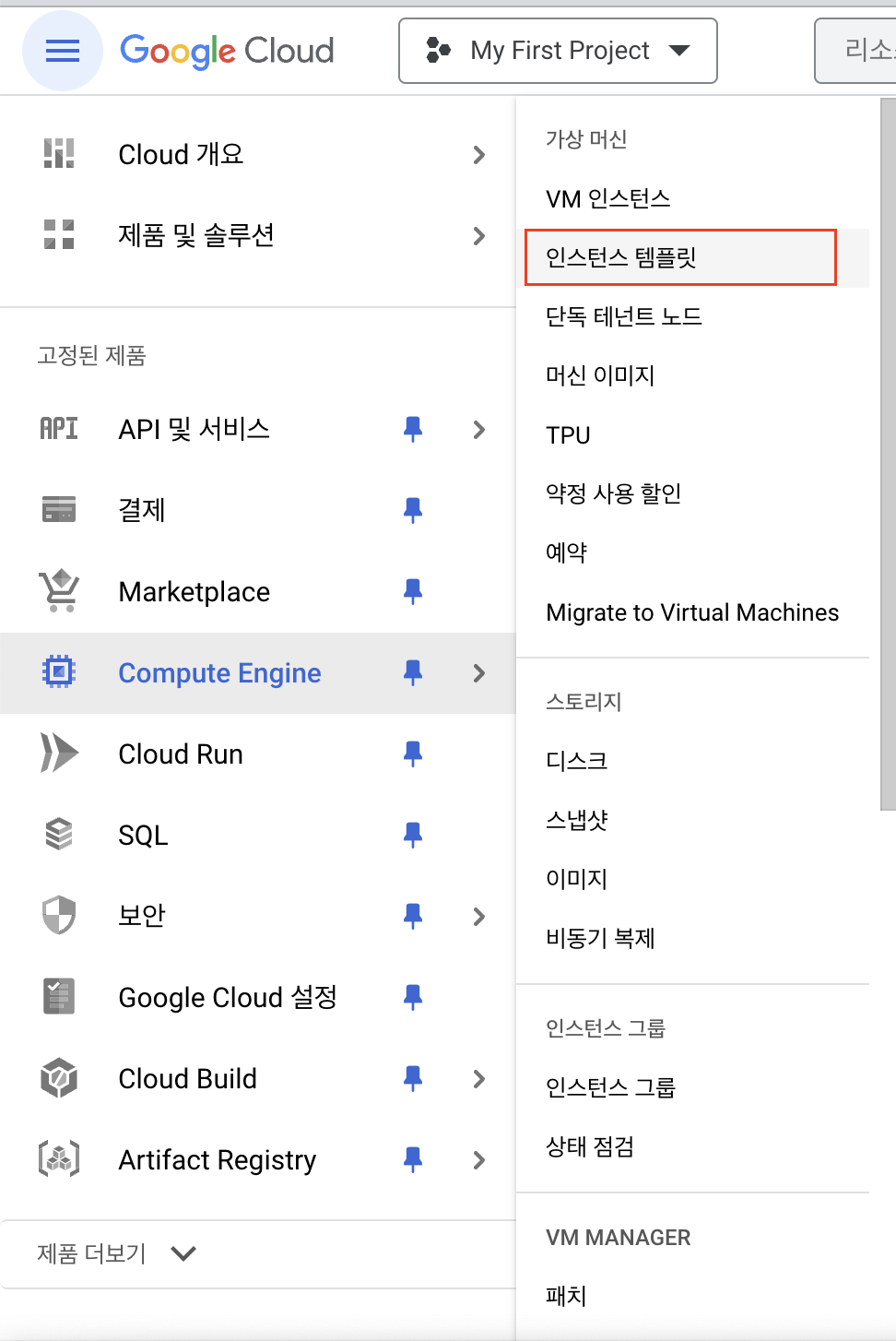Screen dimensions: 896x1341
Task: Open Migrate to Virtual Machines
Action: [692, 612]
